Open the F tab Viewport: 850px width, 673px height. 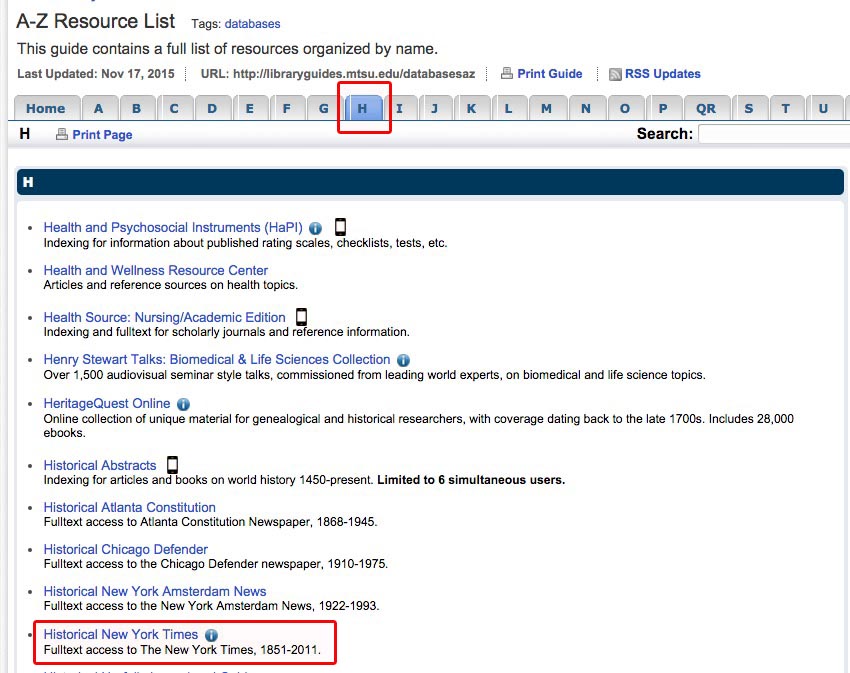(287, 108)
